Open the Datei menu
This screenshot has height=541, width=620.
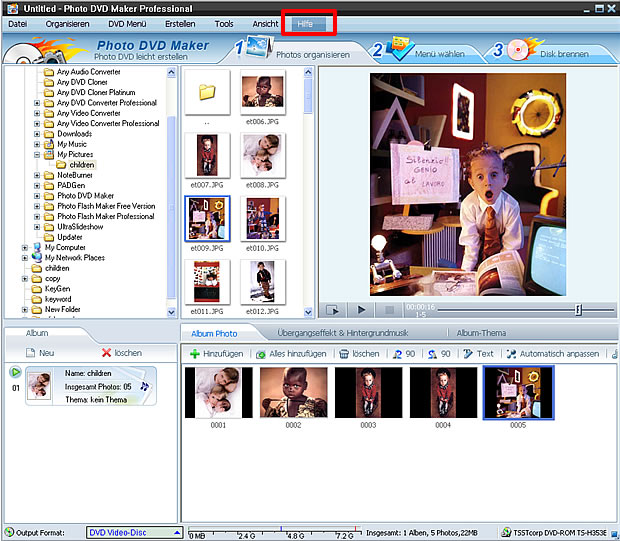point(18,24)
